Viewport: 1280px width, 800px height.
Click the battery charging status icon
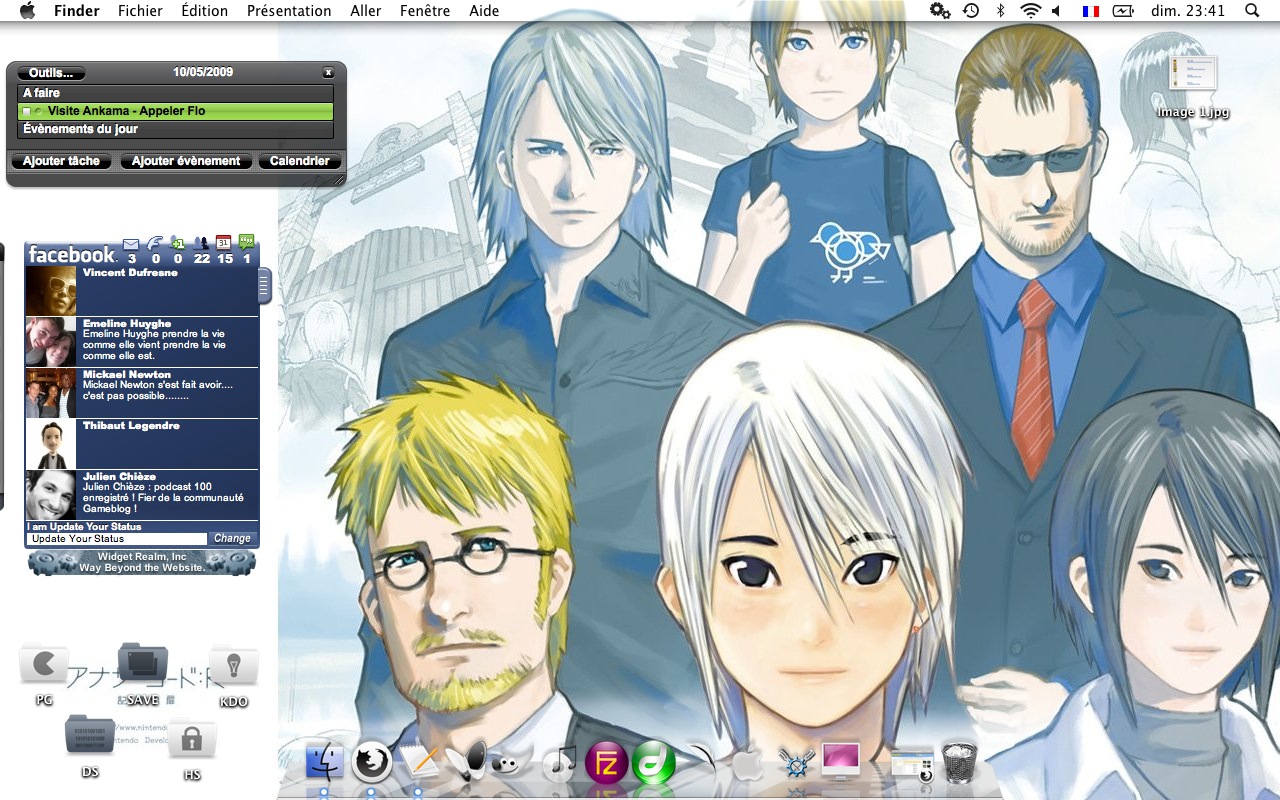coord(1124,11)
